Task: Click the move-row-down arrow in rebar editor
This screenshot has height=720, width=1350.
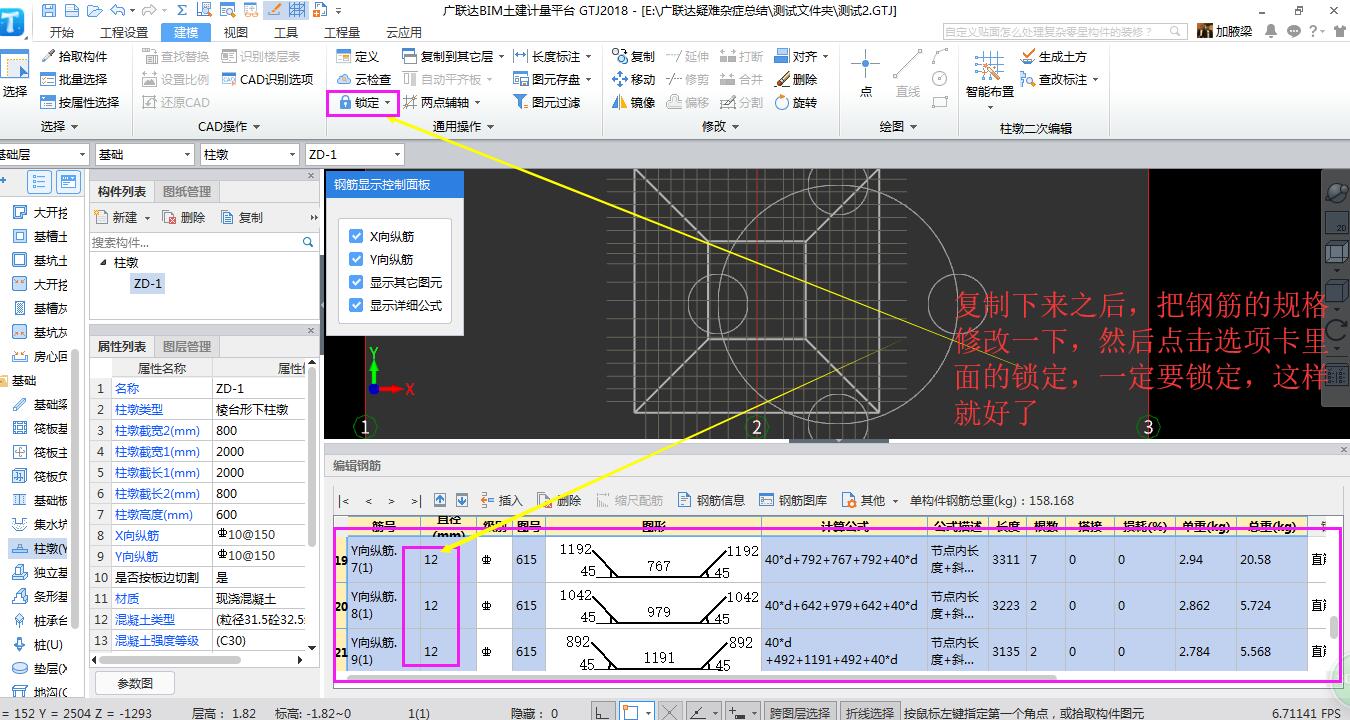Action: point(462,500)
